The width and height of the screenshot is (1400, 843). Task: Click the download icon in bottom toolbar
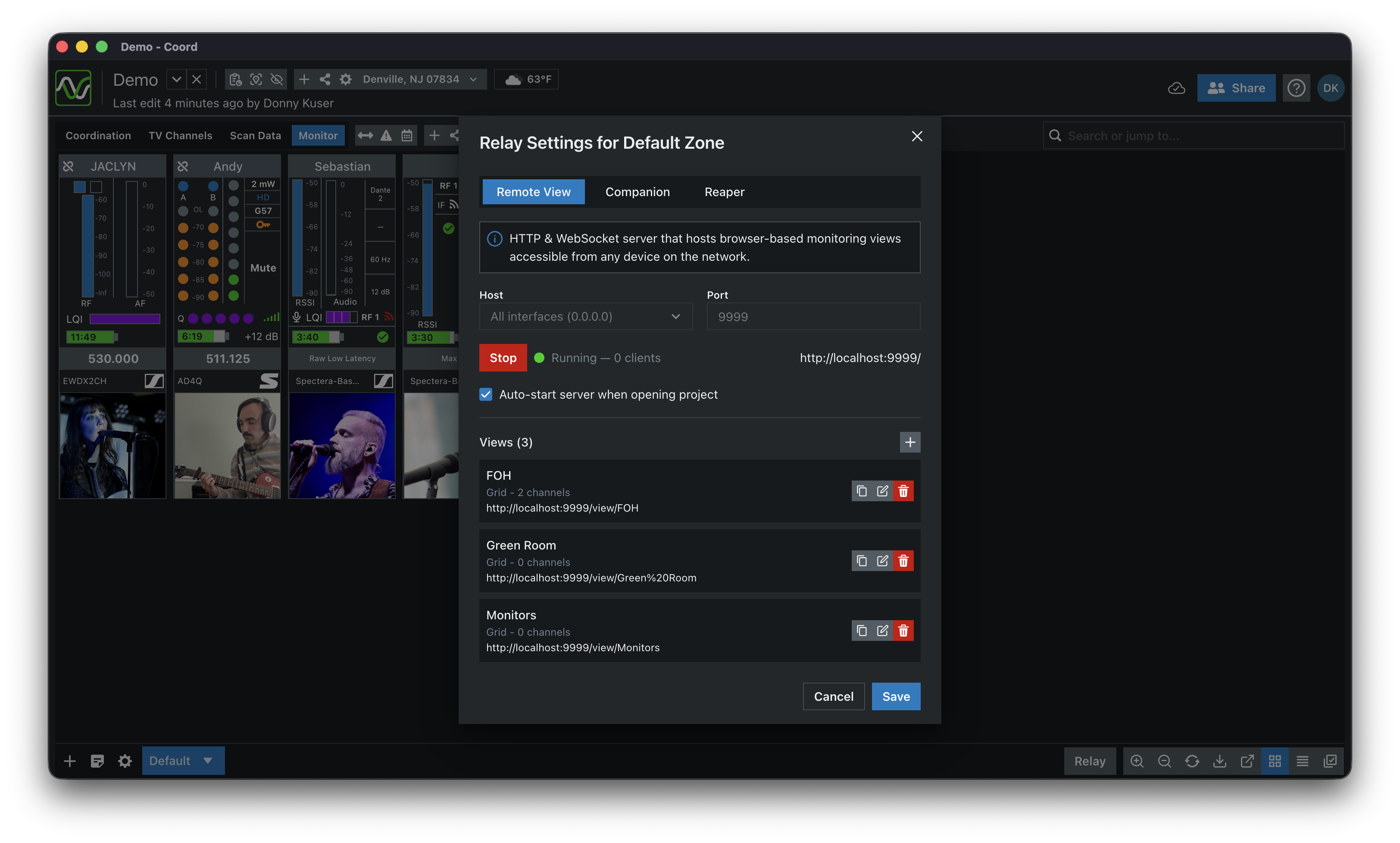pos(1219,761)
